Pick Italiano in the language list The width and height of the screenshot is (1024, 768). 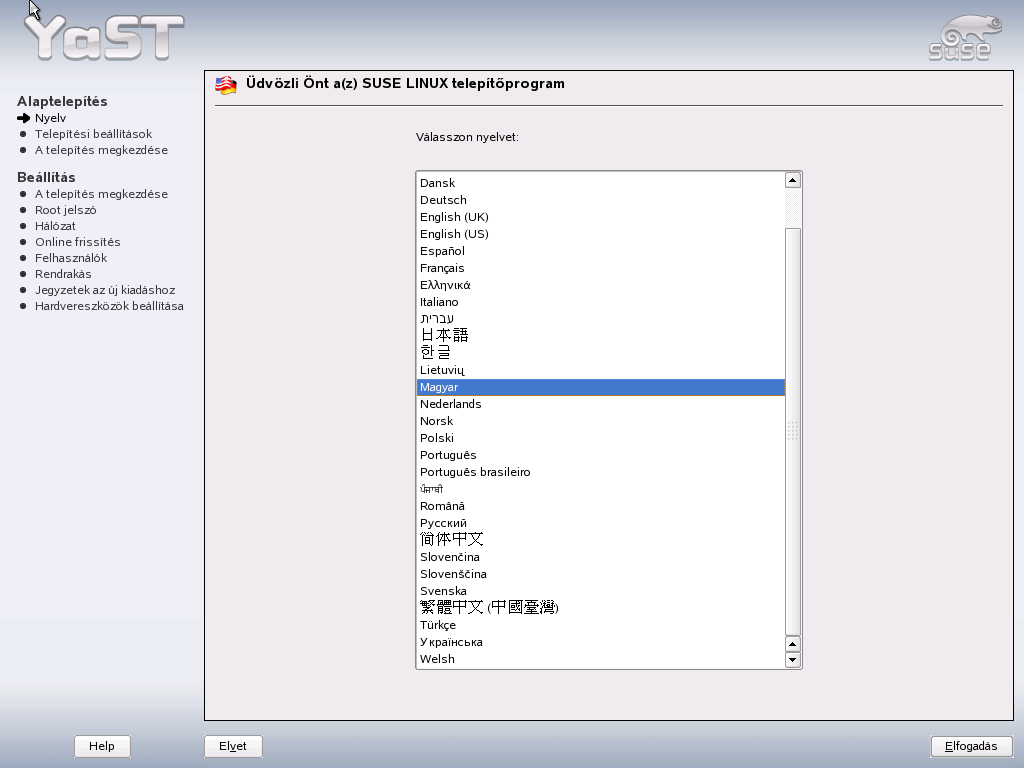coord(601,302)
